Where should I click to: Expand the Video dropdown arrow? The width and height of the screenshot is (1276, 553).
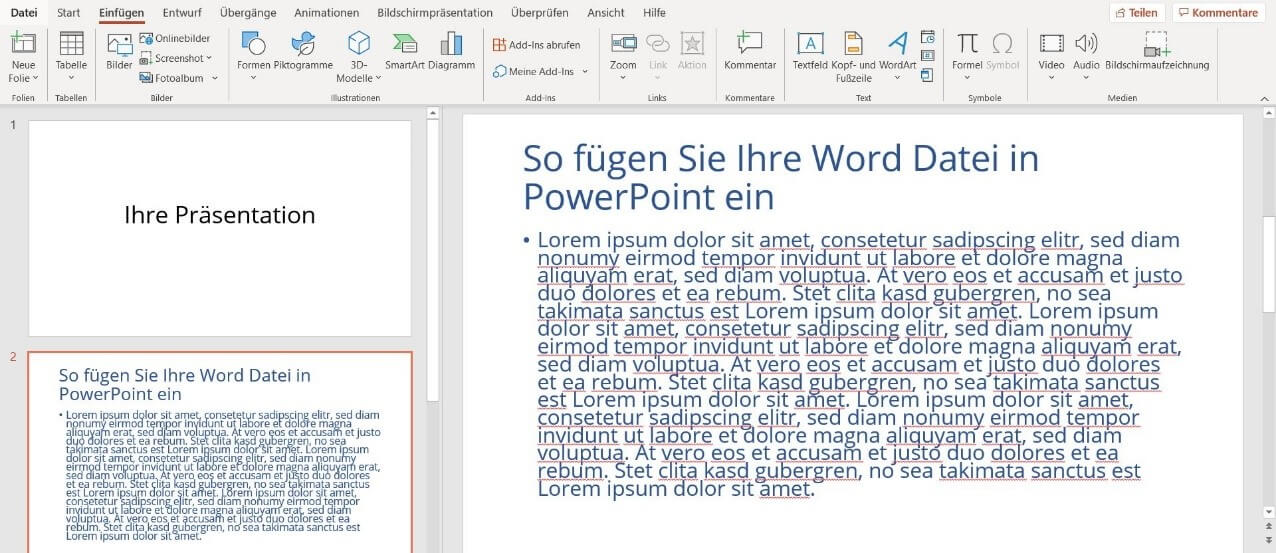[x=1051, y=78]
